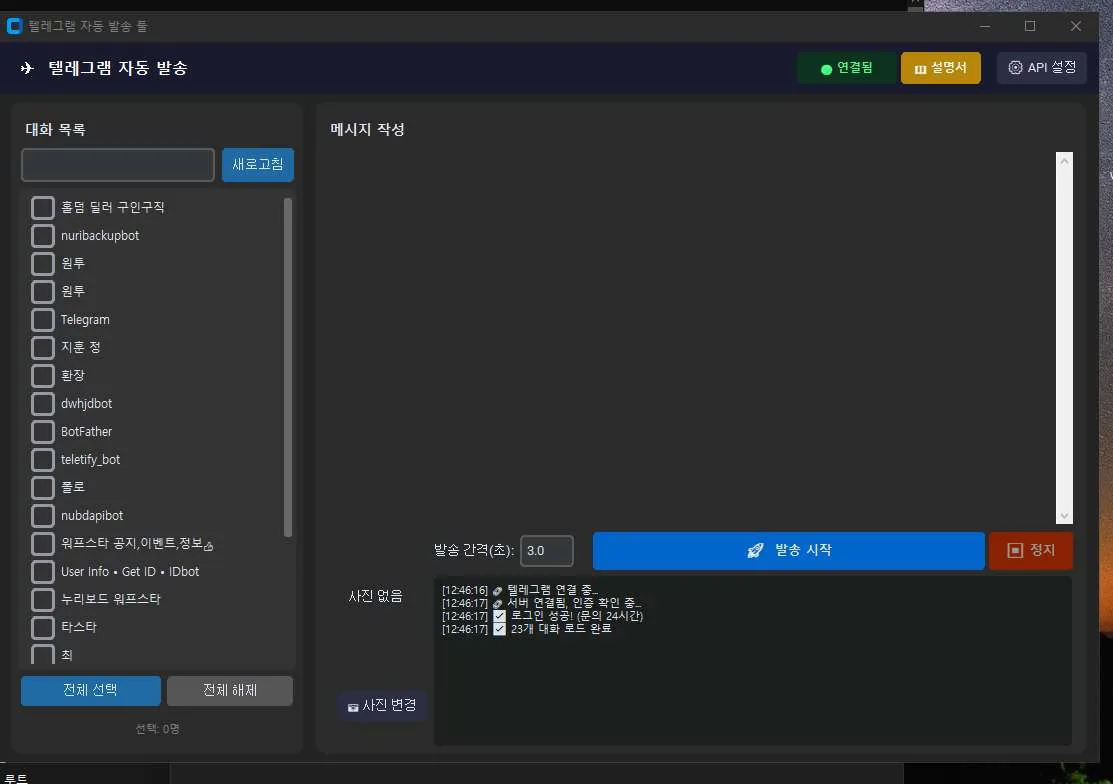Viewport: 1113px width, 784px height.
Task: Click the 서버 연결됨 log line
Action: 542,603
